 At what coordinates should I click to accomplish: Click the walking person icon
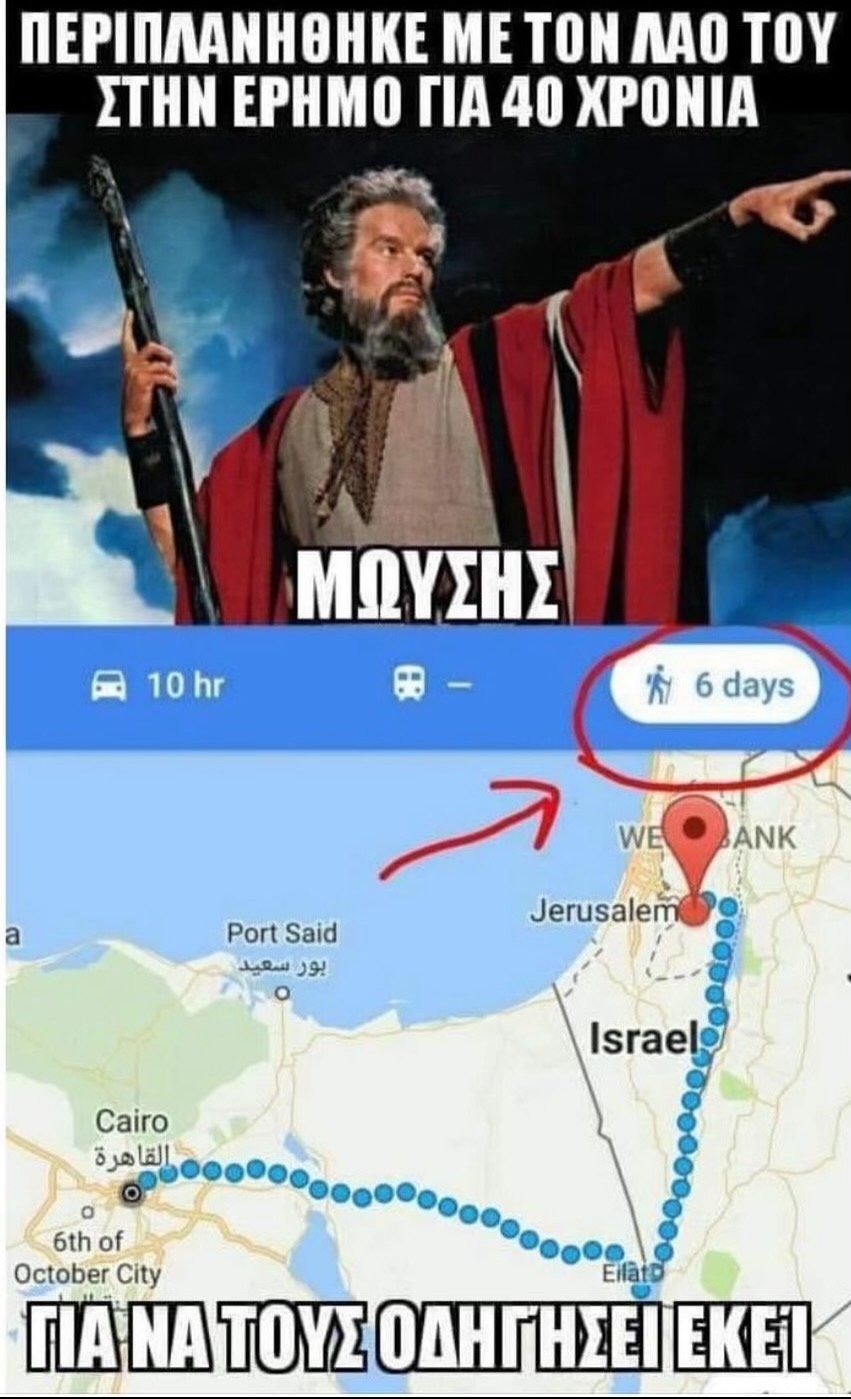point(658,687)
